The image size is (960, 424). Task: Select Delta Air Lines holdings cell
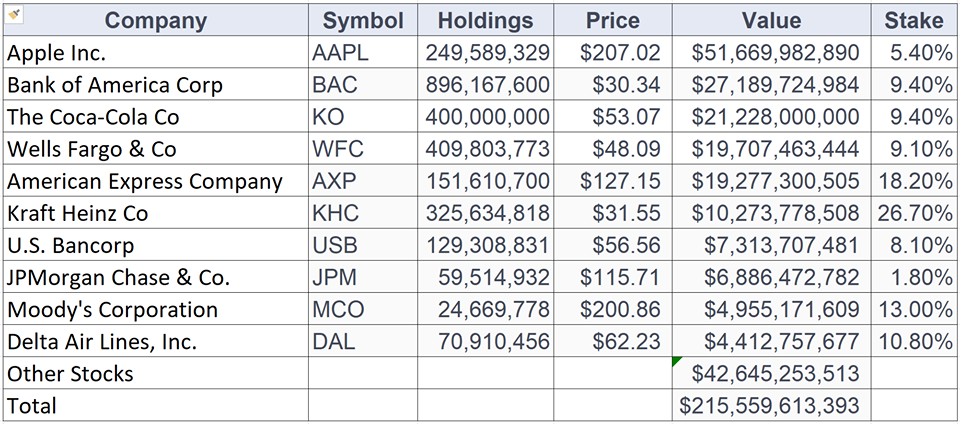point(486,341)
